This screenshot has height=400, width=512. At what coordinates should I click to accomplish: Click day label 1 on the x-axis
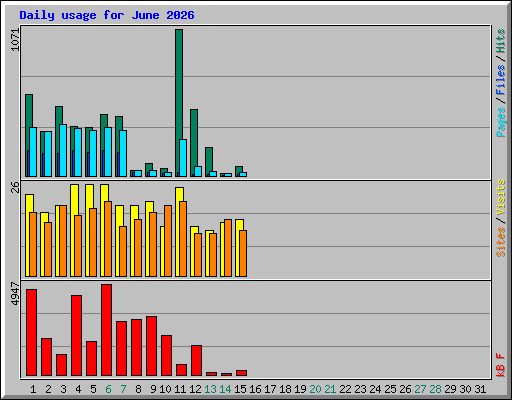33,389
